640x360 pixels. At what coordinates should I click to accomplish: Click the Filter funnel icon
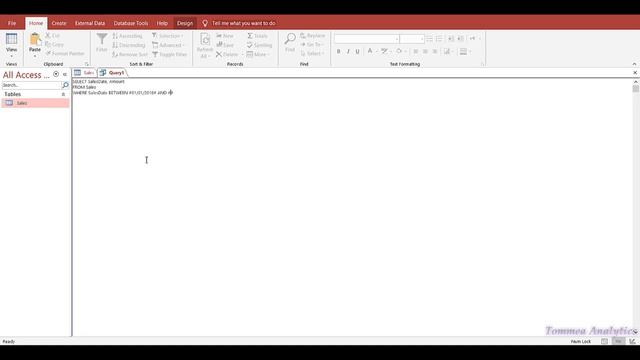tap(102, 39)
